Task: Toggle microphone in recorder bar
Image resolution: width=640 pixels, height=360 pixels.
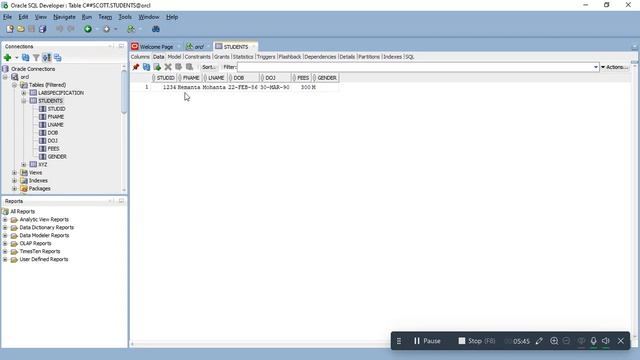Action: pos(593,341)
